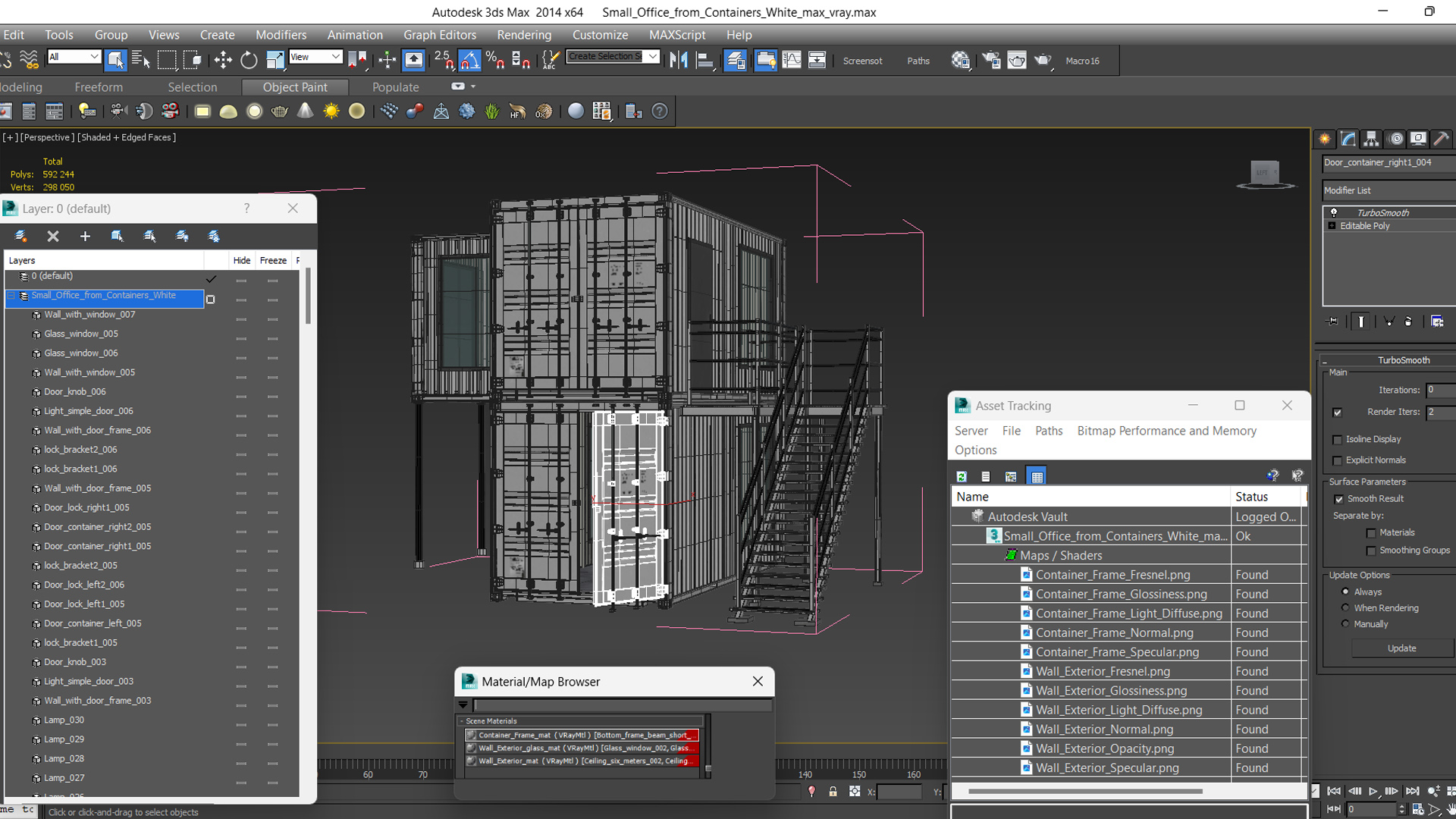Toggle Smooth Result checkbox

[x=1338, y=499]
